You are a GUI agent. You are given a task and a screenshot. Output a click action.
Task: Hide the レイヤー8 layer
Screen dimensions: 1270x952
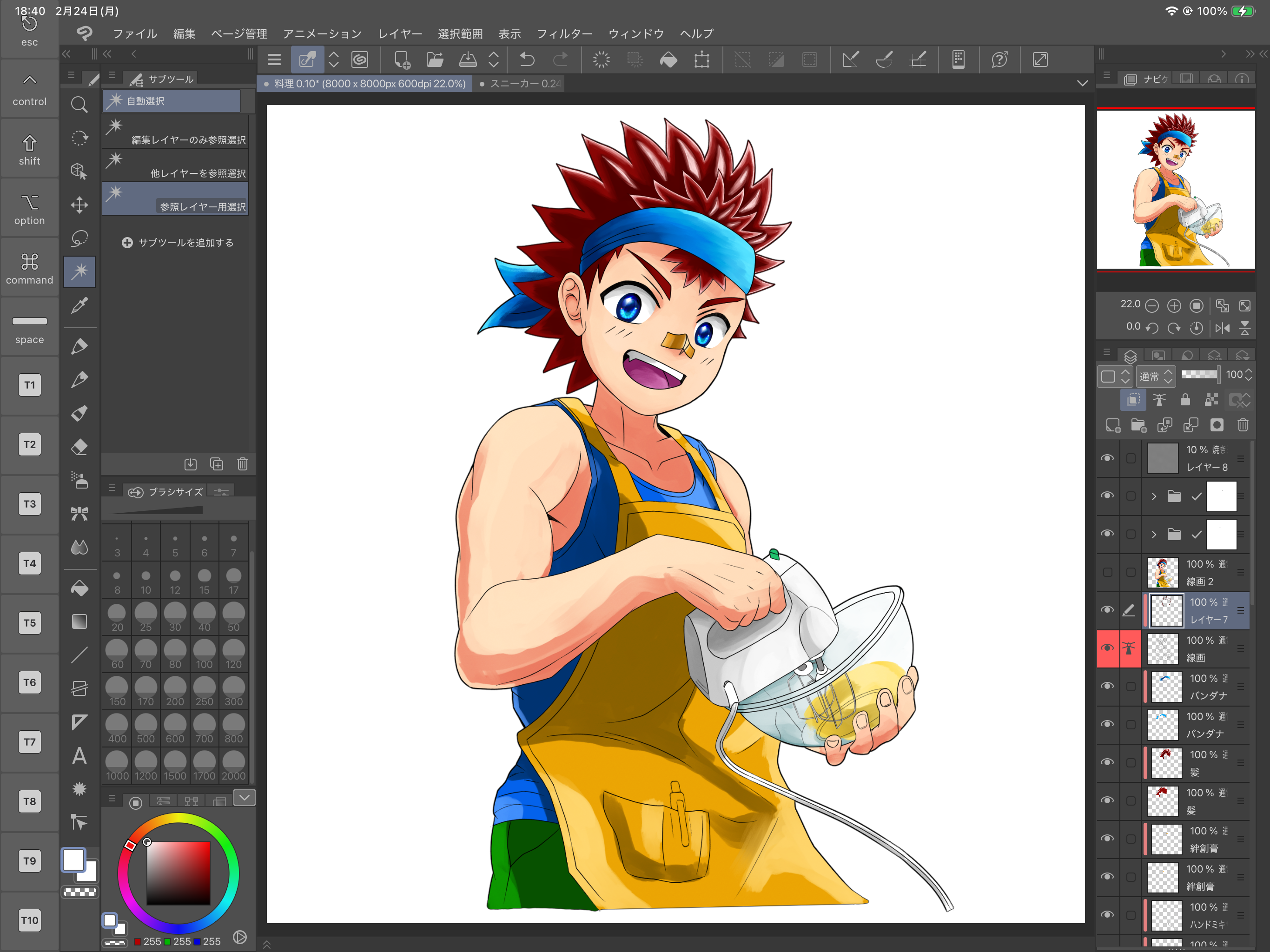[x=1107, y=457]
